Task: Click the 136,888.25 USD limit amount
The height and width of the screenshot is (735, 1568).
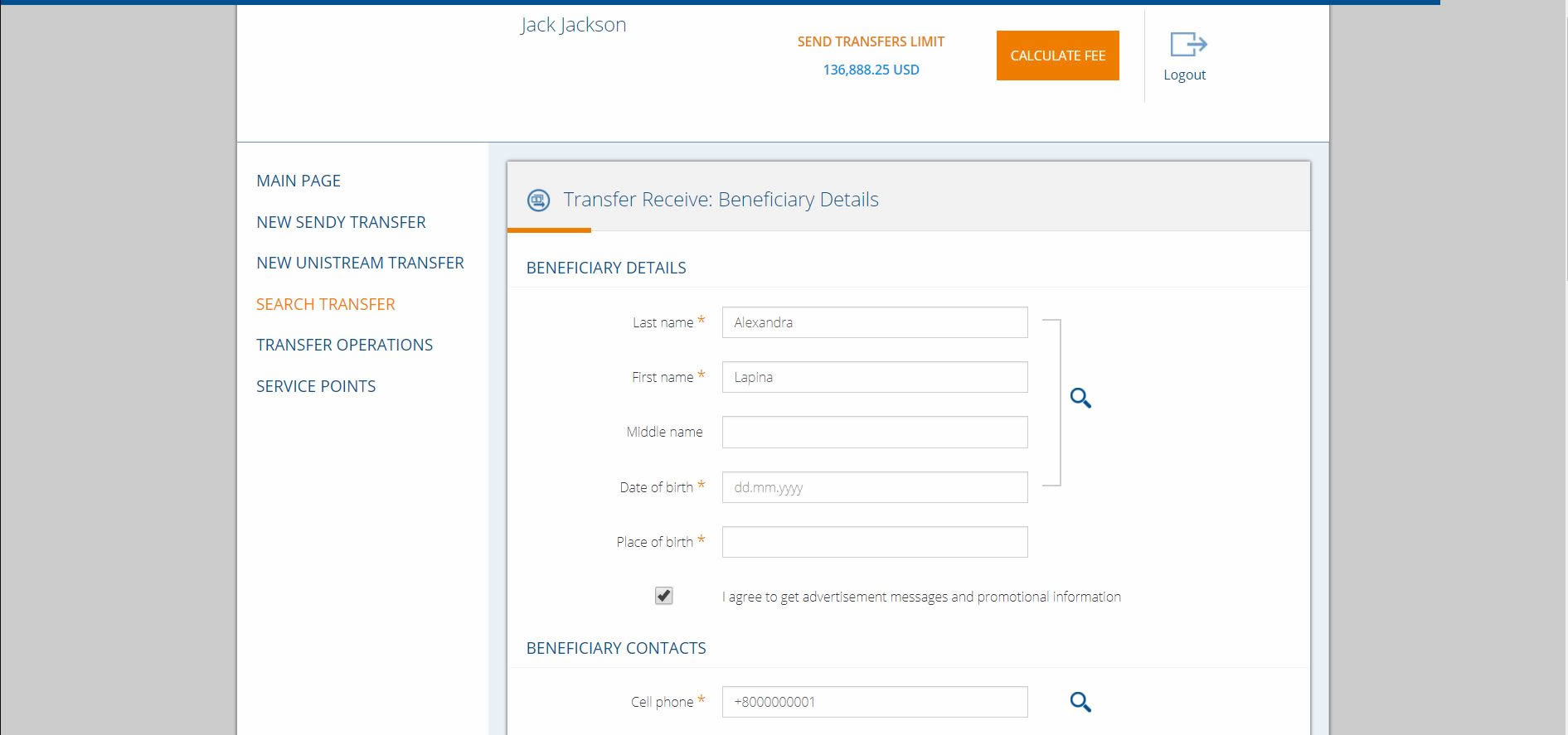Action: point(871,70)
